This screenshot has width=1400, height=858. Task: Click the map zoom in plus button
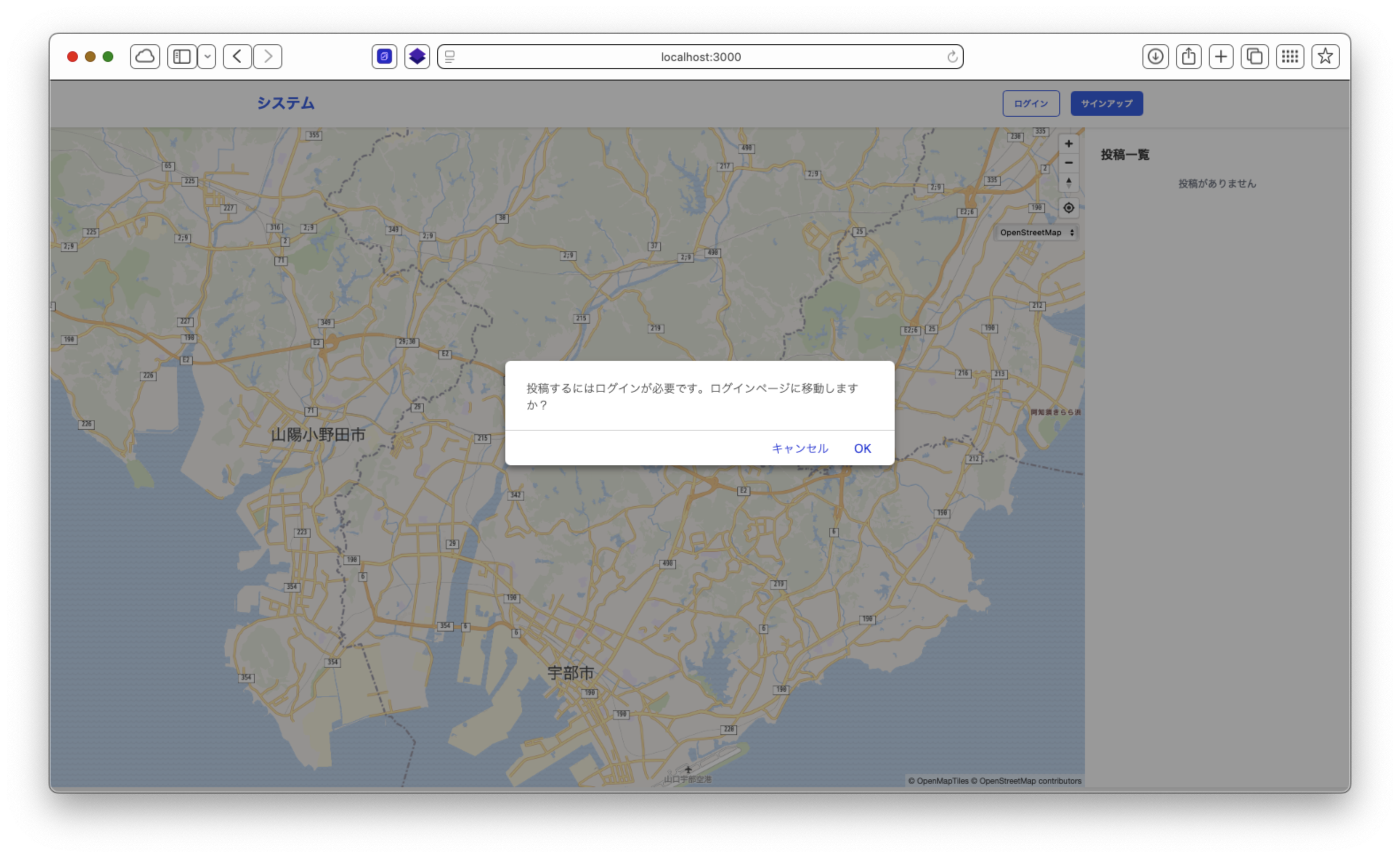click(1068, 144)
